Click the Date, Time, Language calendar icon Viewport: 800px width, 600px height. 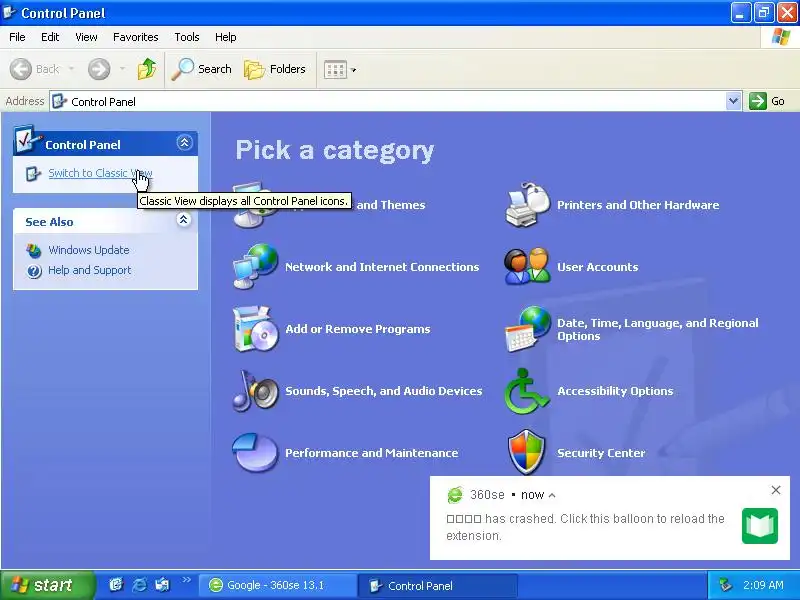click(528, 329)
